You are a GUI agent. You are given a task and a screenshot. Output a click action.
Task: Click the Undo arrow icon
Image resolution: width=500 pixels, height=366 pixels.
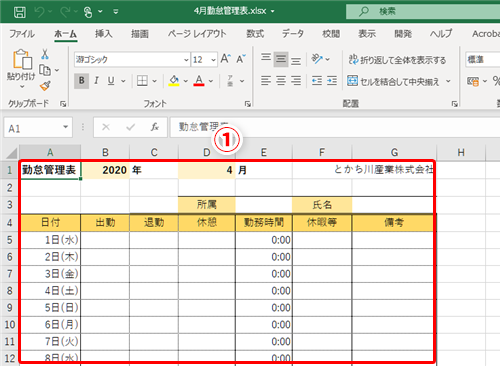40,12
